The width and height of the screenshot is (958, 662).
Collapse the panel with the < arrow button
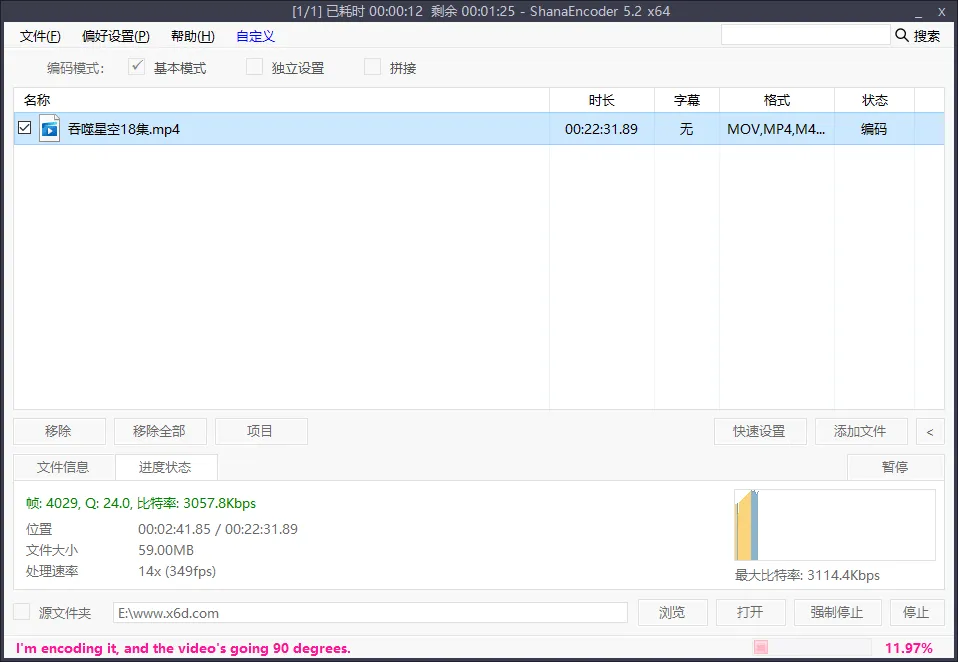930,431
